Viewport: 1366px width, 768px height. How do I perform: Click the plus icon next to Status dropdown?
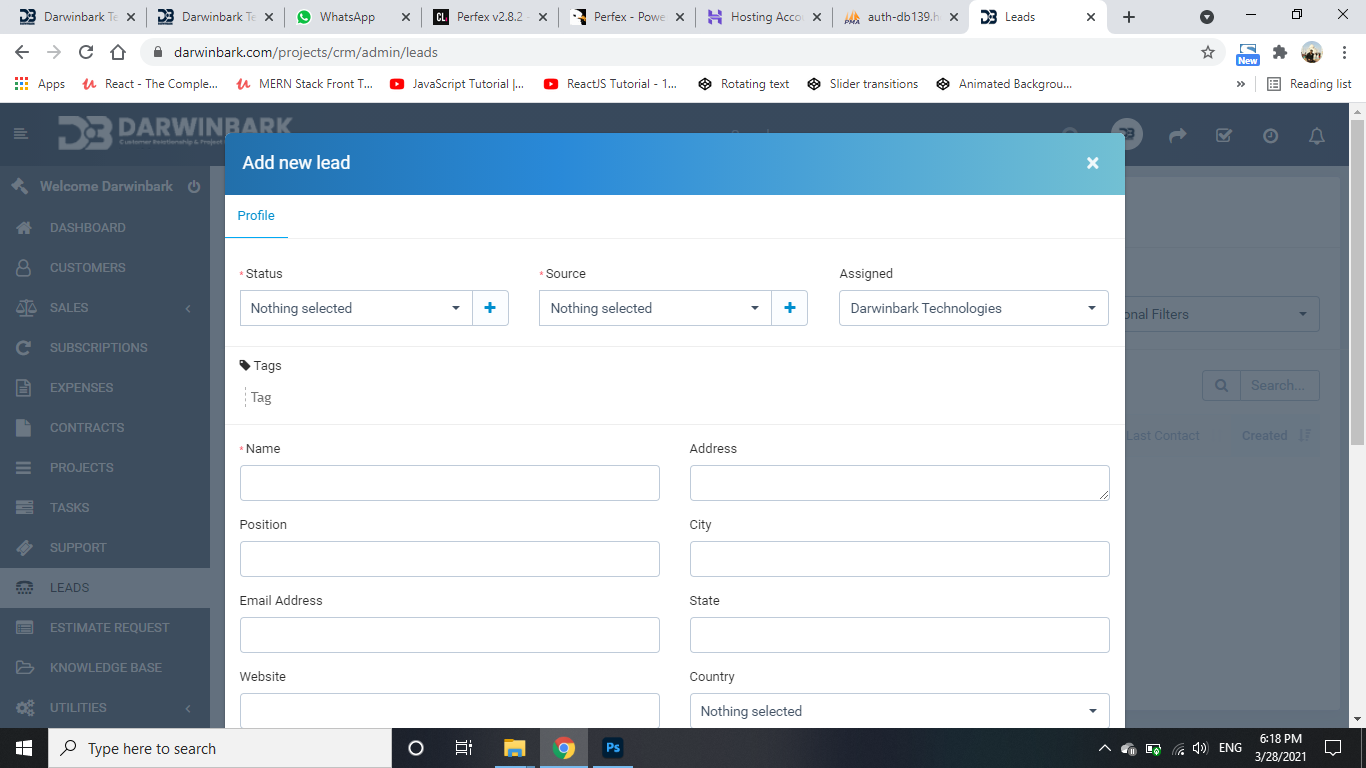(x=490, y=308)
